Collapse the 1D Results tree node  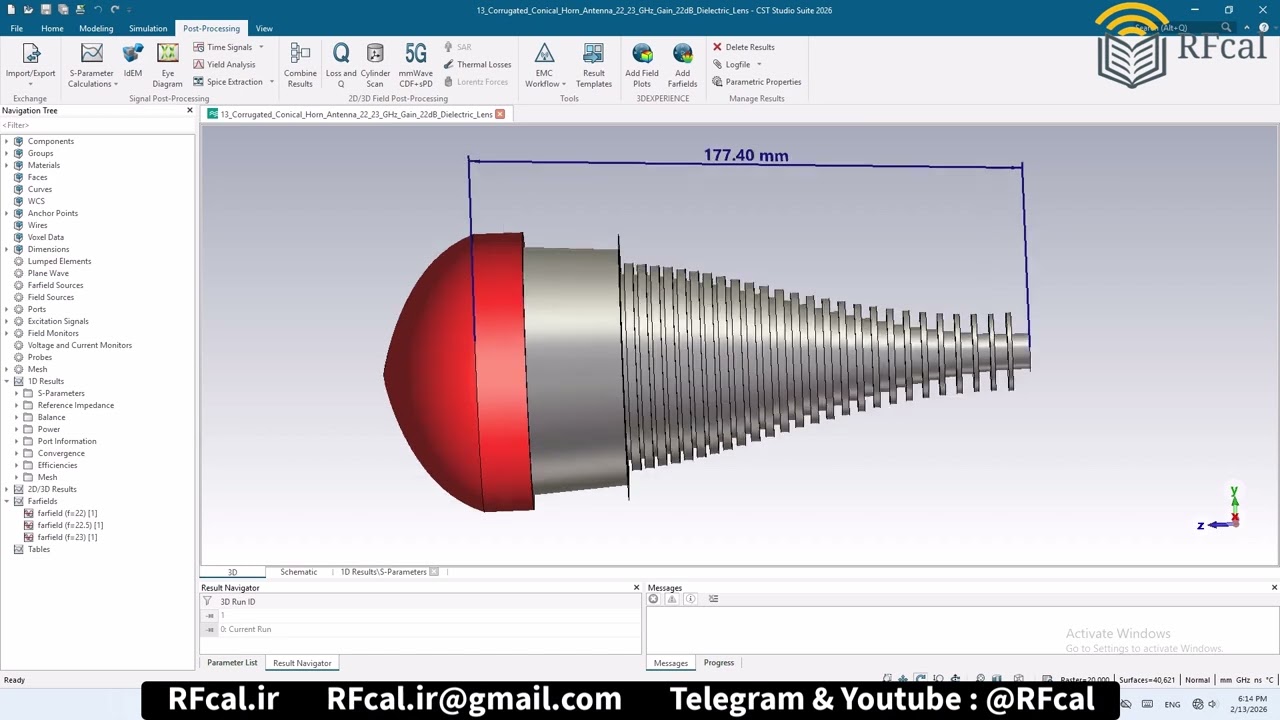pos(6,381)
